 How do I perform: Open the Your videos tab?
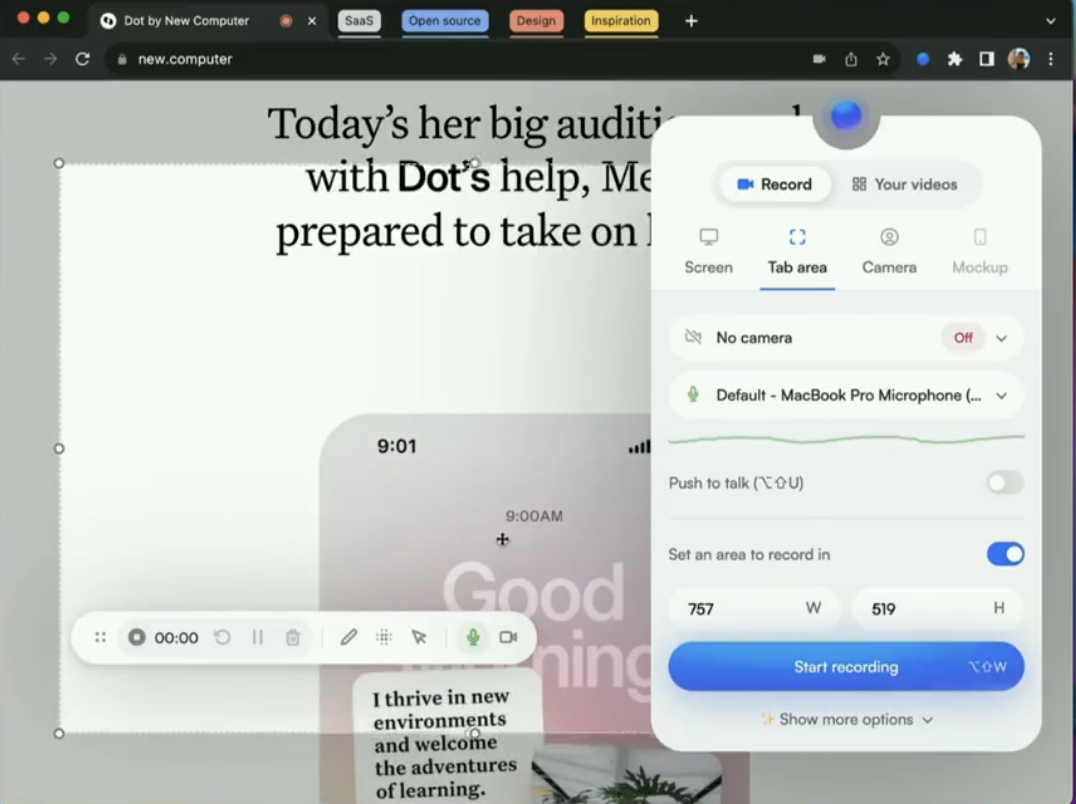pyautogui.click(x=904, y=185)
